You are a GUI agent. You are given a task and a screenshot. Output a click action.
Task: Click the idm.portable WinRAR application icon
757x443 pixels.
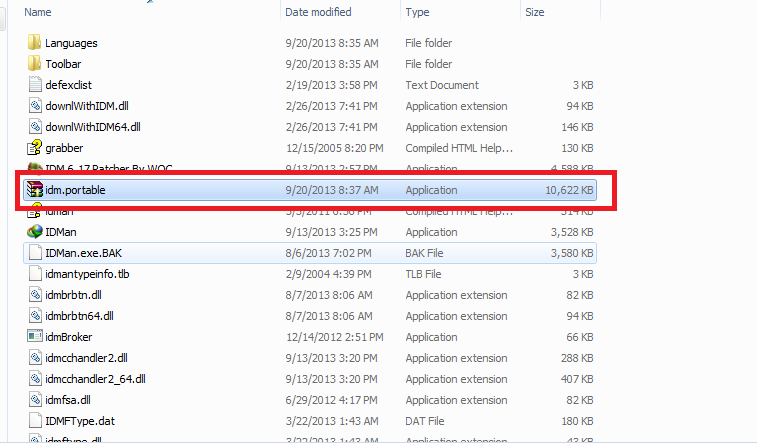(x=35, y=190)
